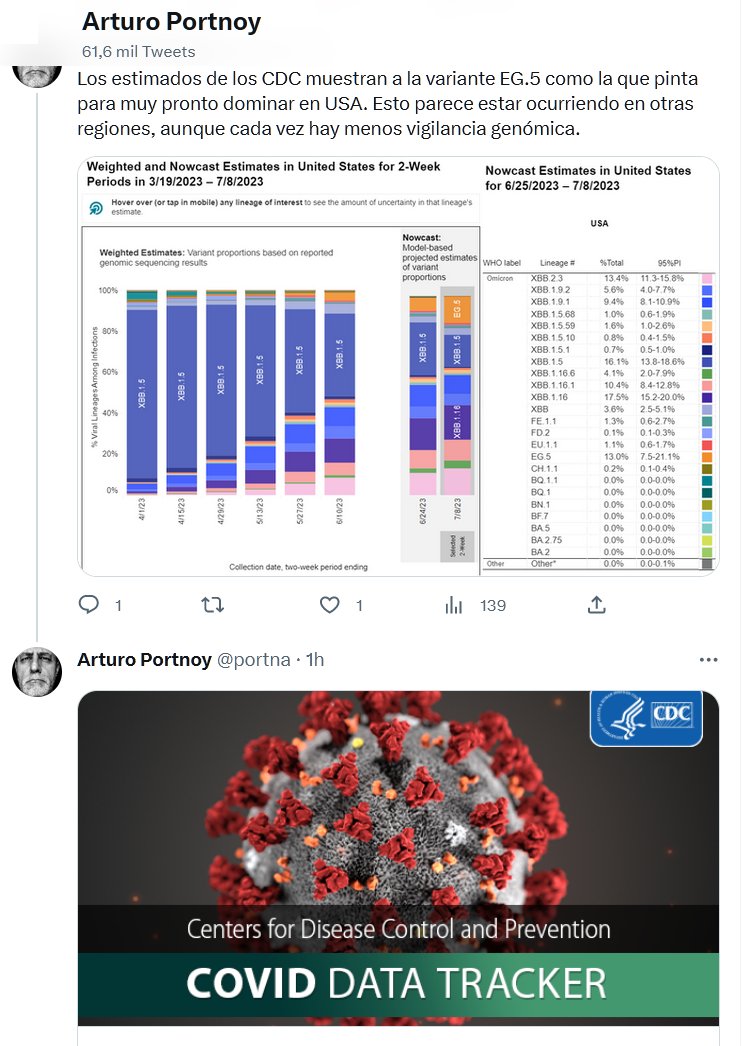Click the tweet text about variante EG.5
This screenshot has height=1046, width=750.
click(387, 104)
